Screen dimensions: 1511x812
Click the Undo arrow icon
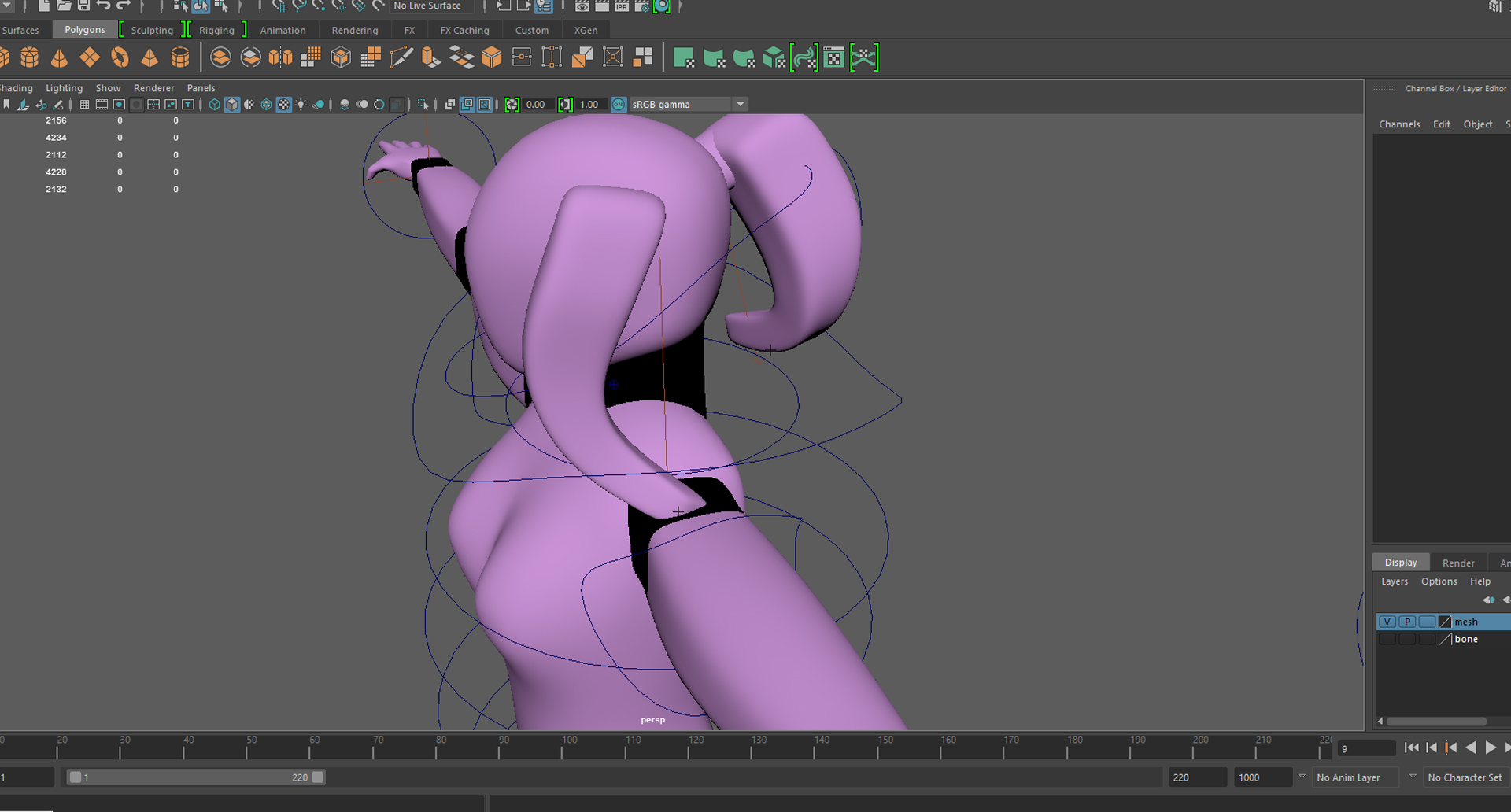(x=103, y=6)
